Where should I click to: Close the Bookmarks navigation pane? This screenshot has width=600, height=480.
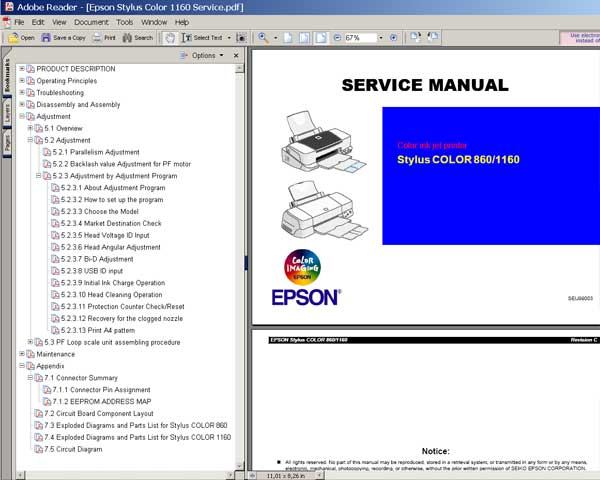coord(236,56)
